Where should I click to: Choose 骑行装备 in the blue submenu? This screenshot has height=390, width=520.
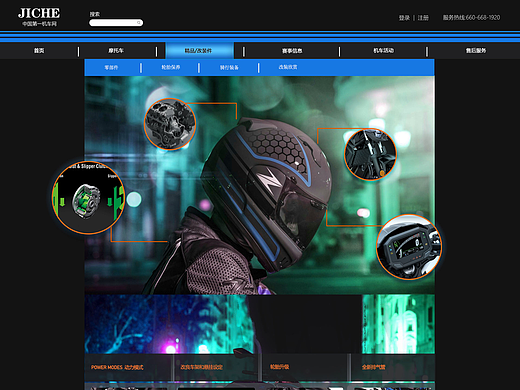pyautogui.click(x=229, y=68)
